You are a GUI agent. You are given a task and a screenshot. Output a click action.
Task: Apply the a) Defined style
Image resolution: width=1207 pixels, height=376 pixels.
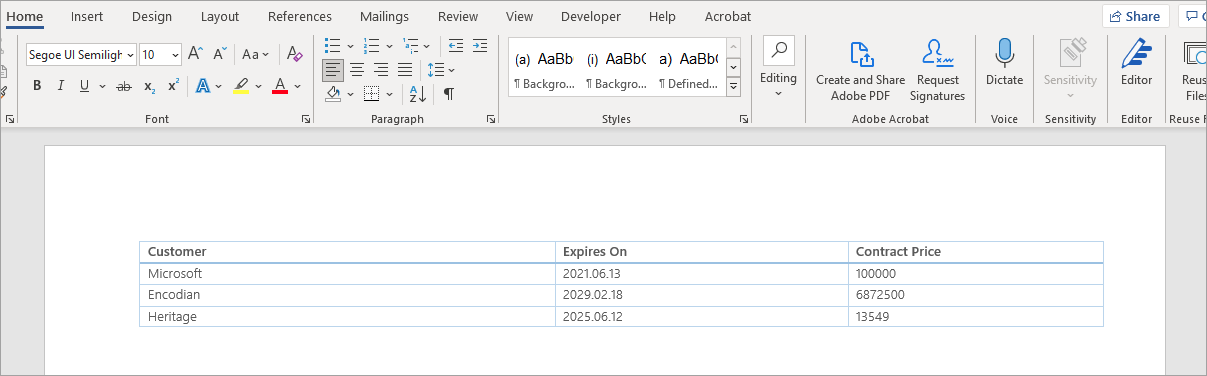(x=689, y=69)
